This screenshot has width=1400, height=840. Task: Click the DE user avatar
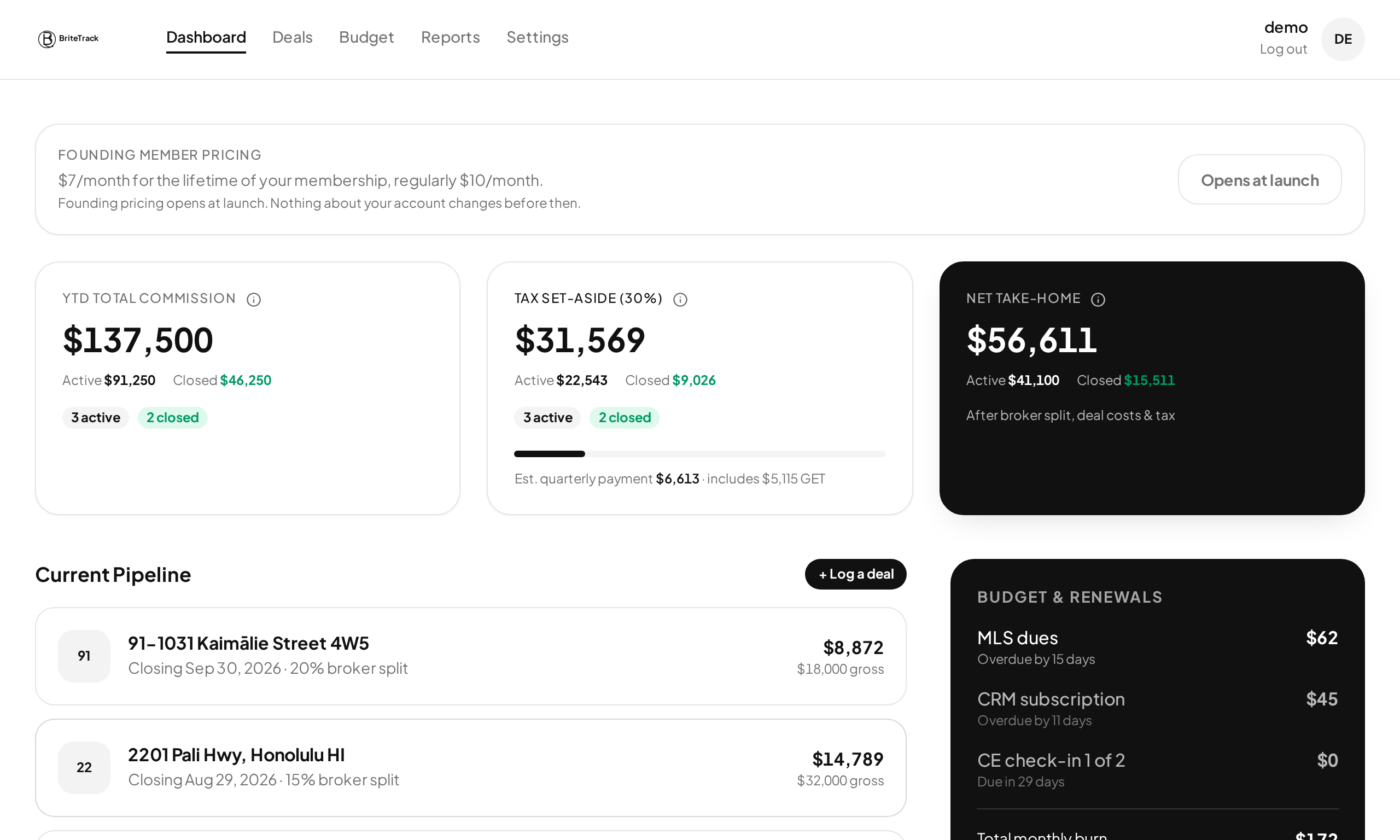(1343, 39)
